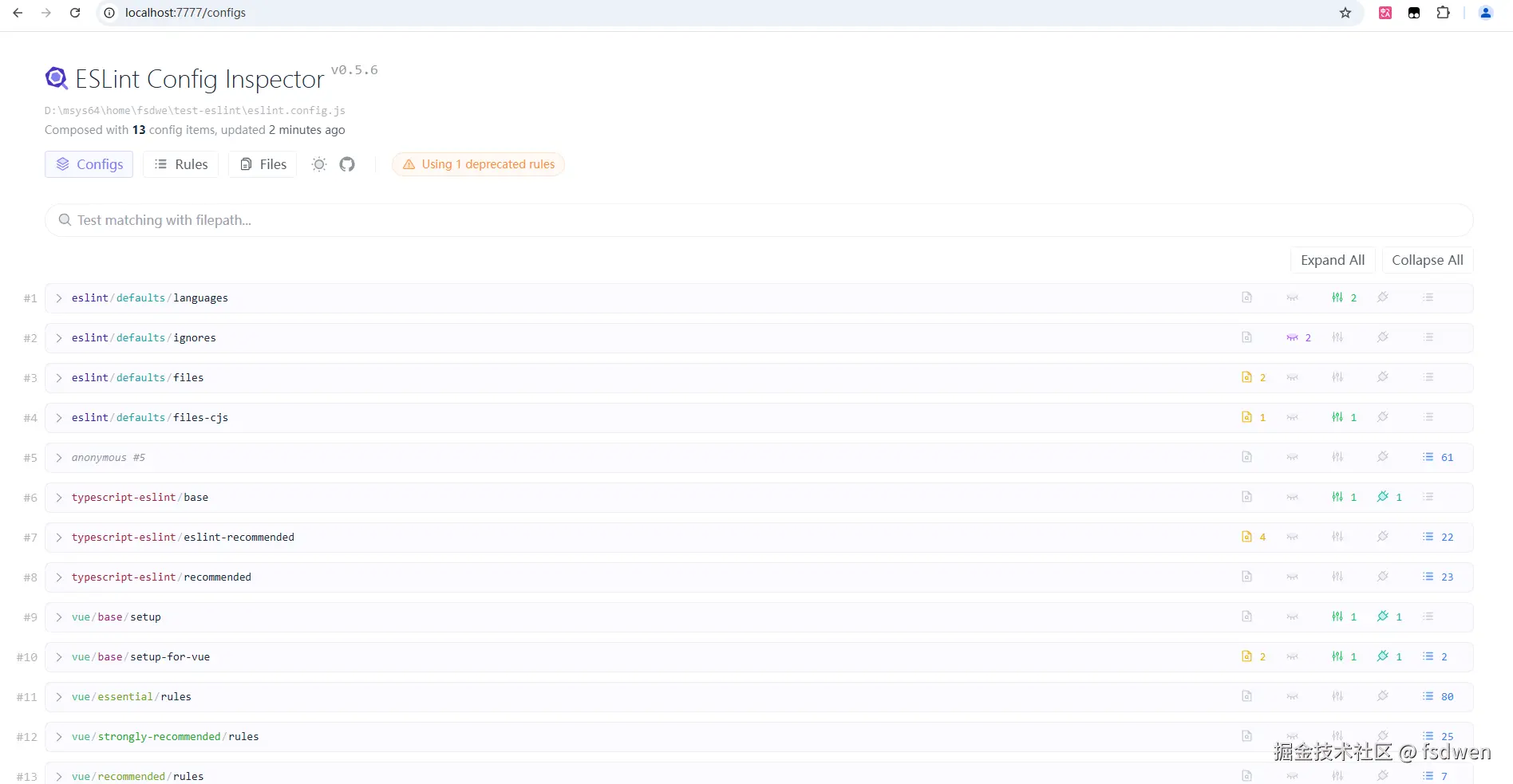
Task: Click the eslint.config.js file path text
Action: (195, 110)
